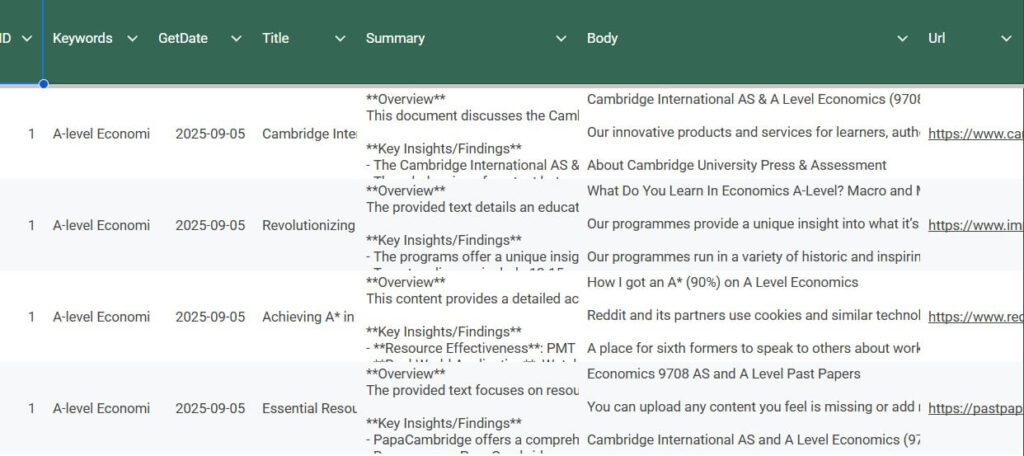Image resolution: width=1024 pixels, height=456 pixels.
Task: Select the "Essential Resou" title cell
Action: tap(308, 409)
